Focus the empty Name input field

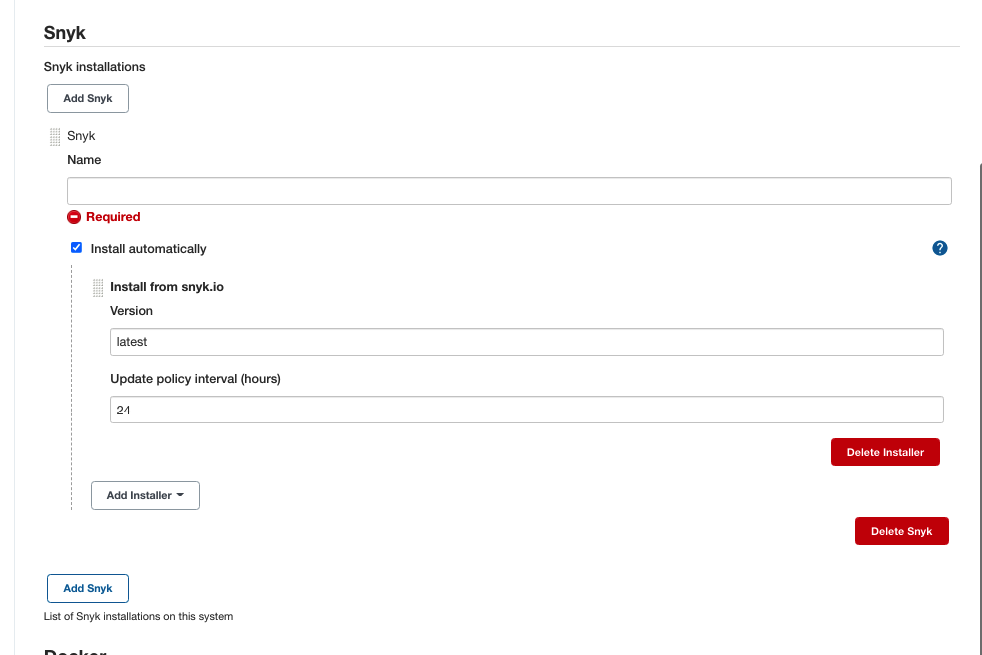point(509,191)
